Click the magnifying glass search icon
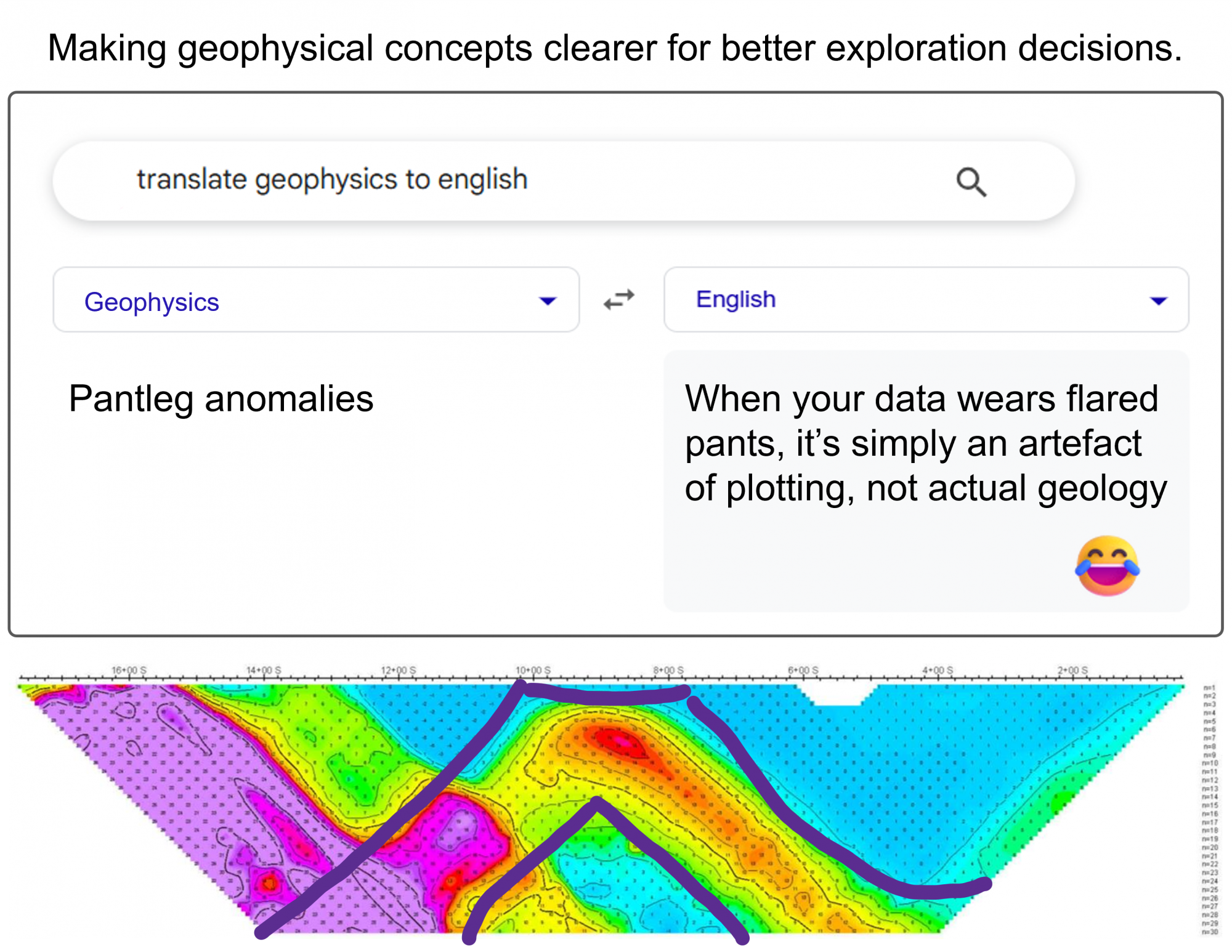 point(971,182)
